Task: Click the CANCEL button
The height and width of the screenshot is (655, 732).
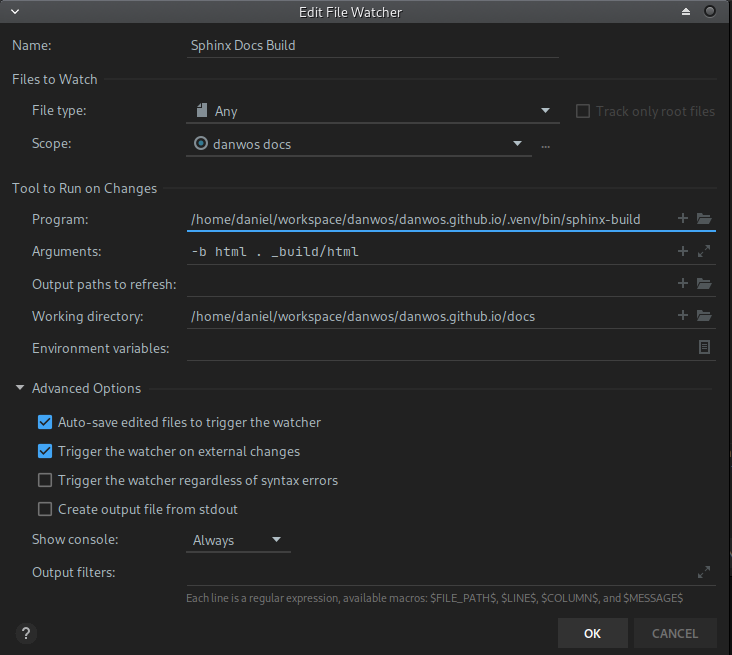Action: tap(674, 633)
